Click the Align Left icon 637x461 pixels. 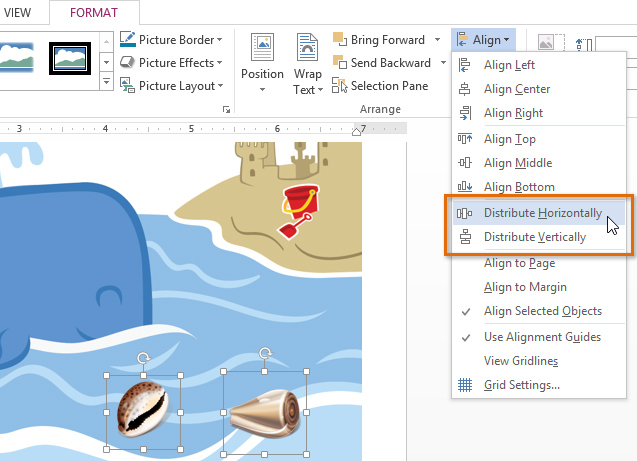point(464,65)
